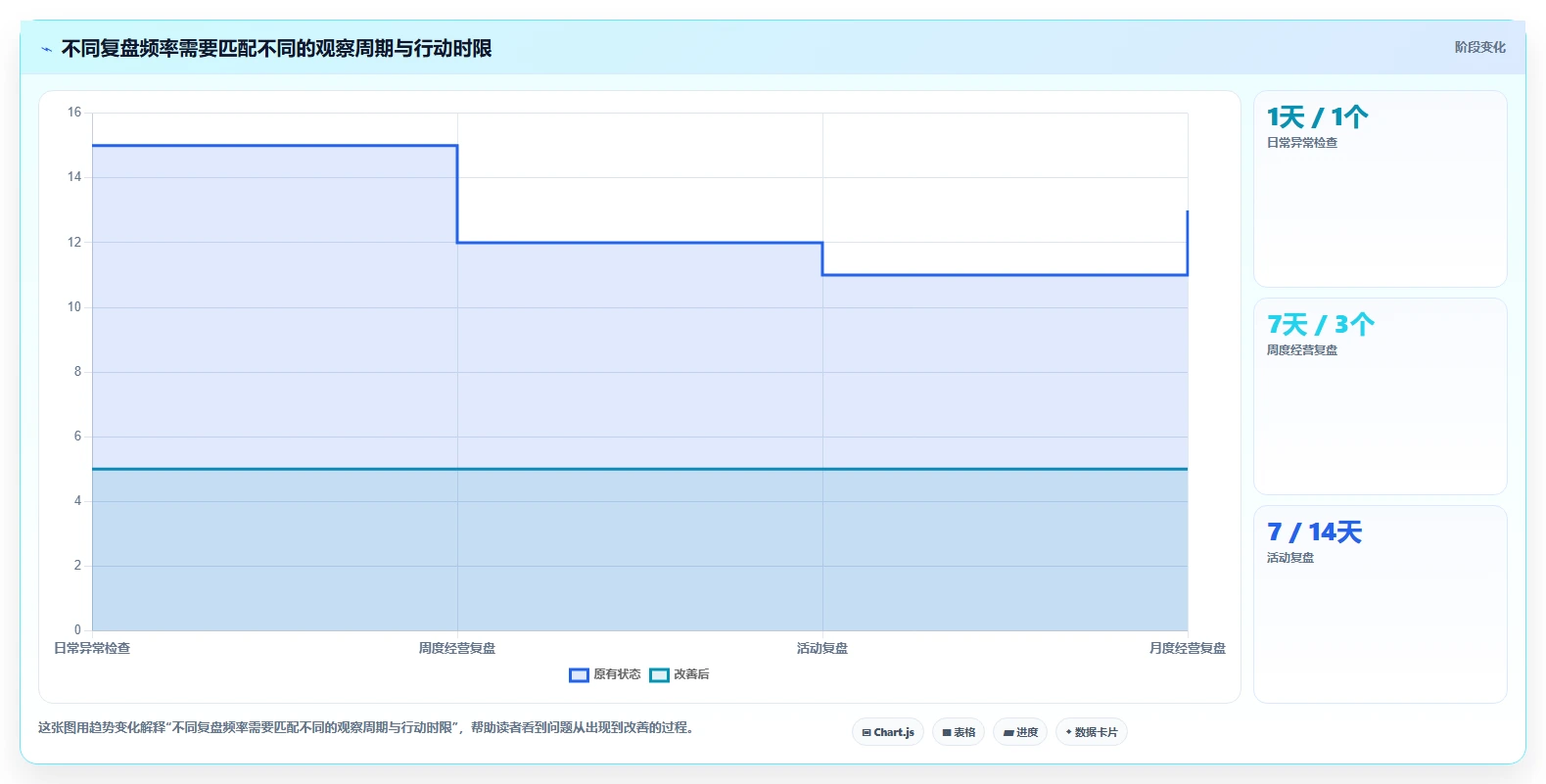Click the 月度经营复盘 x-axis label

[1188, 648]
